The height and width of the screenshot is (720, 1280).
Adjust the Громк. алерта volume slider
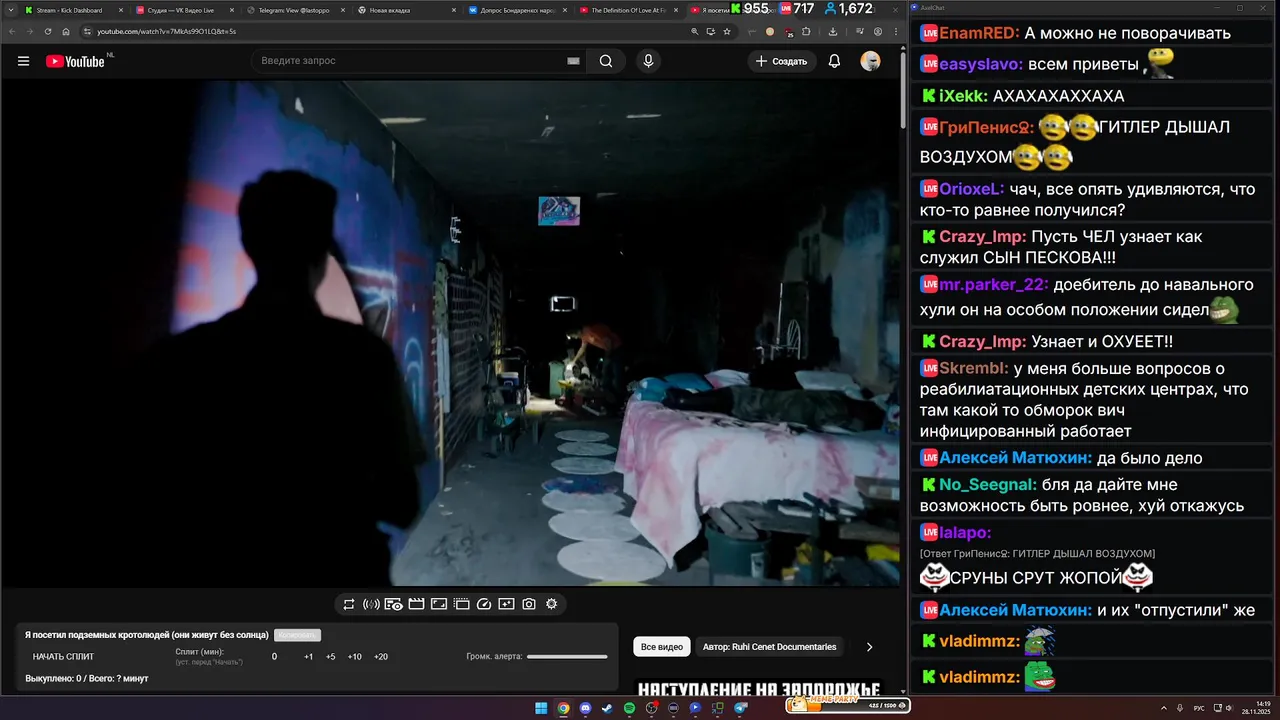tap(567, 657)
